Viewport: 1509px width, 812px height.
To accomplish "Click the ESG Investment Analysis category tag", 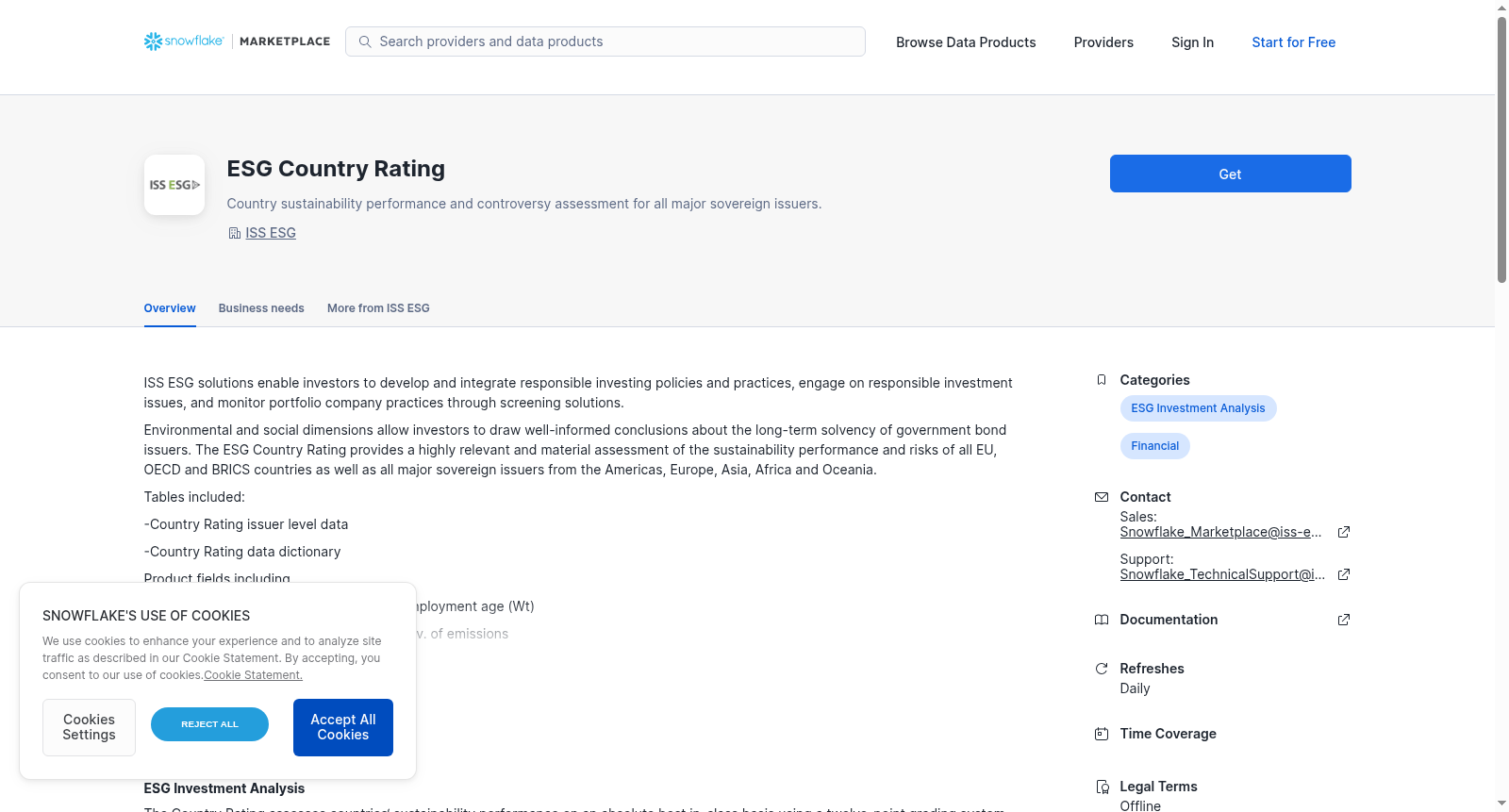I will (x=1198, y=408).
